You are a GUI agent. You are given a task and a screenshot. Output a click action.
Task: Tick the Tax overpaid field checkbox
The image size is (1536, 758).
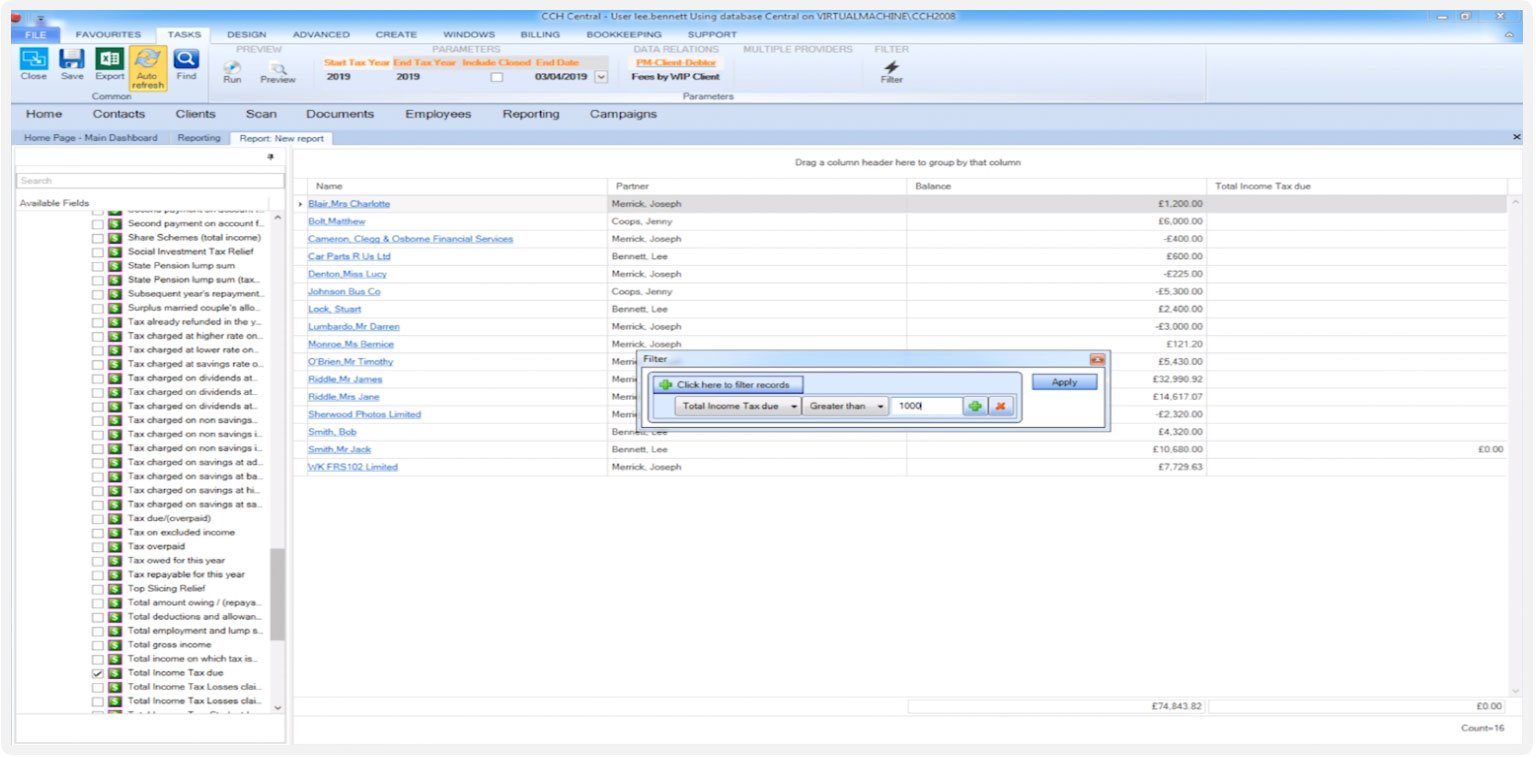tap(98, 547)
